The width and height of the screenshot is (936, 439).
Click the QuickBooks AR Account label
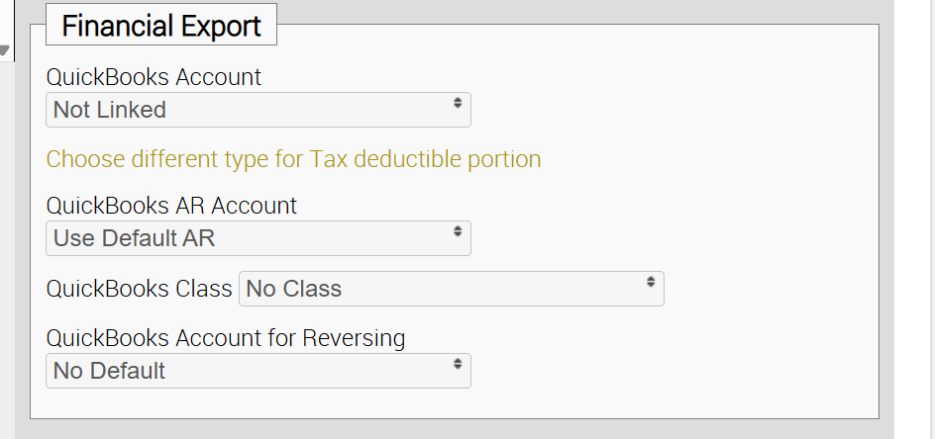171,205
